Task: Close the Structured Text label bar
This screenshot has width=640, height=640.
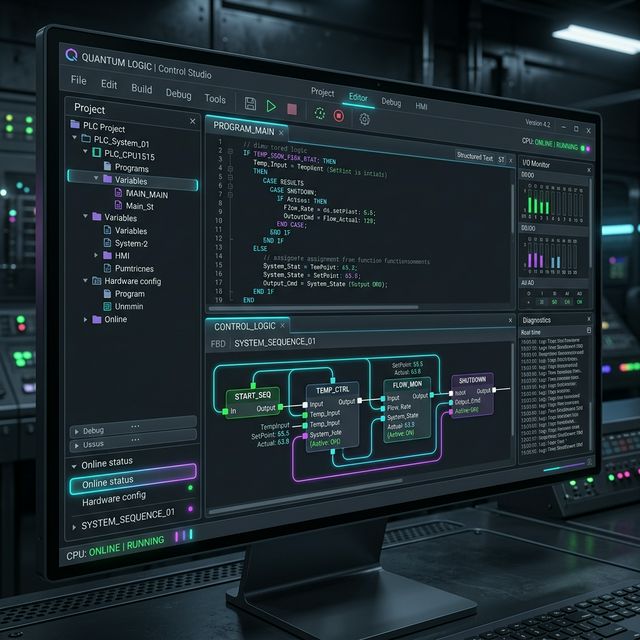Action: 511,160
